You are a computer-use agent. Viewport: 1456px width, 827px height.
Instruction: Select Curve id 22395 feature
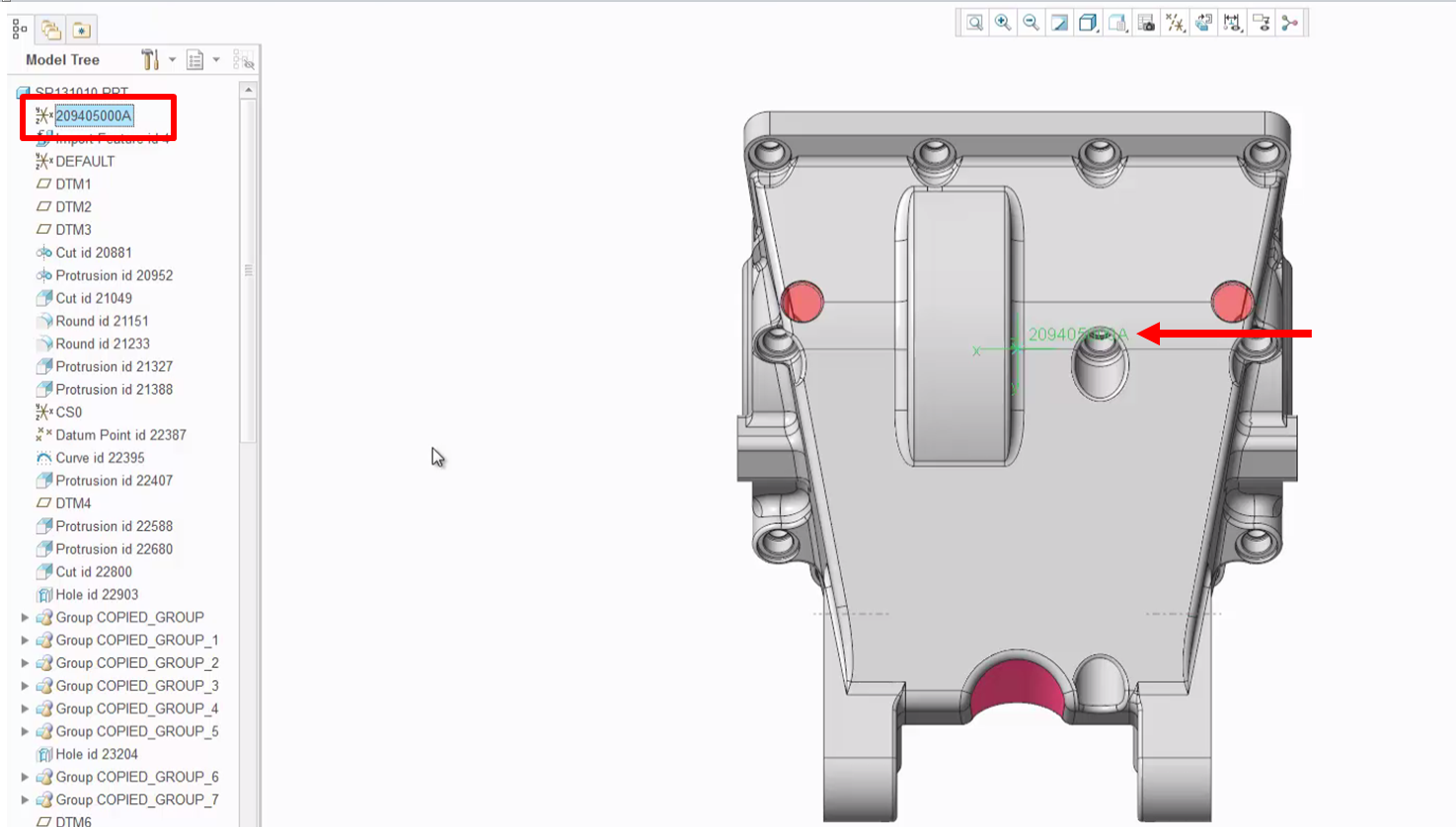click(90, 458)
